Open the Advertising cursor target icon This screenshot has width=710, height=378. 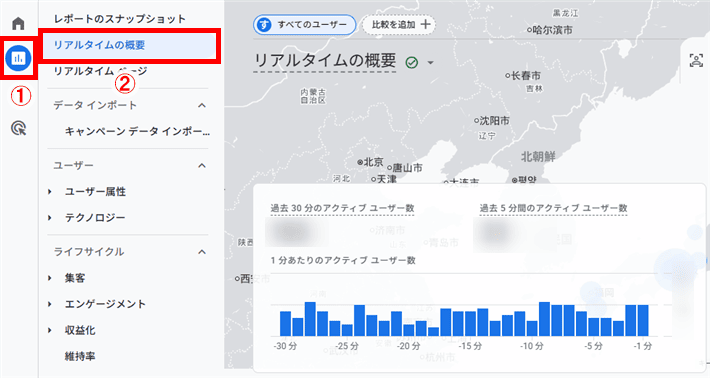(x=19, y=129)
